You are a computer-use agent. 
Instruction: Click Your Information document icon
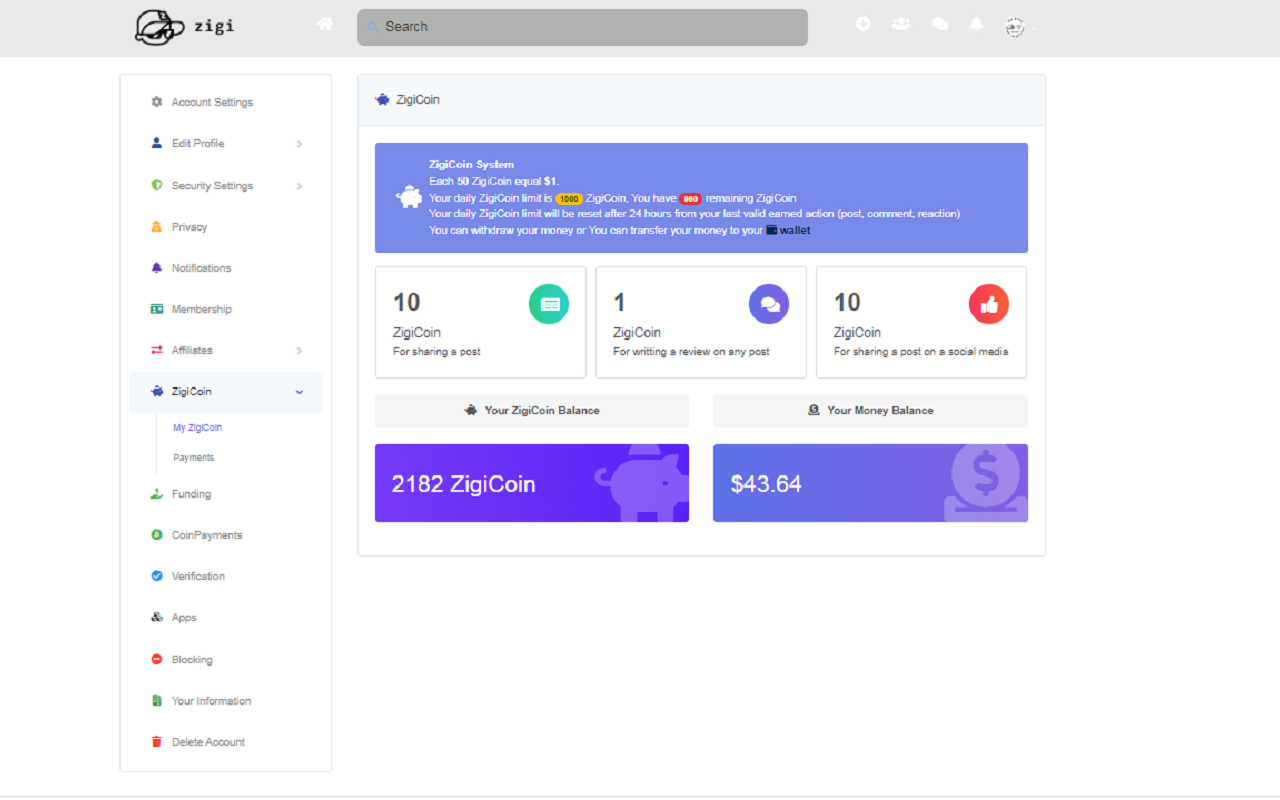coord(156,701)
